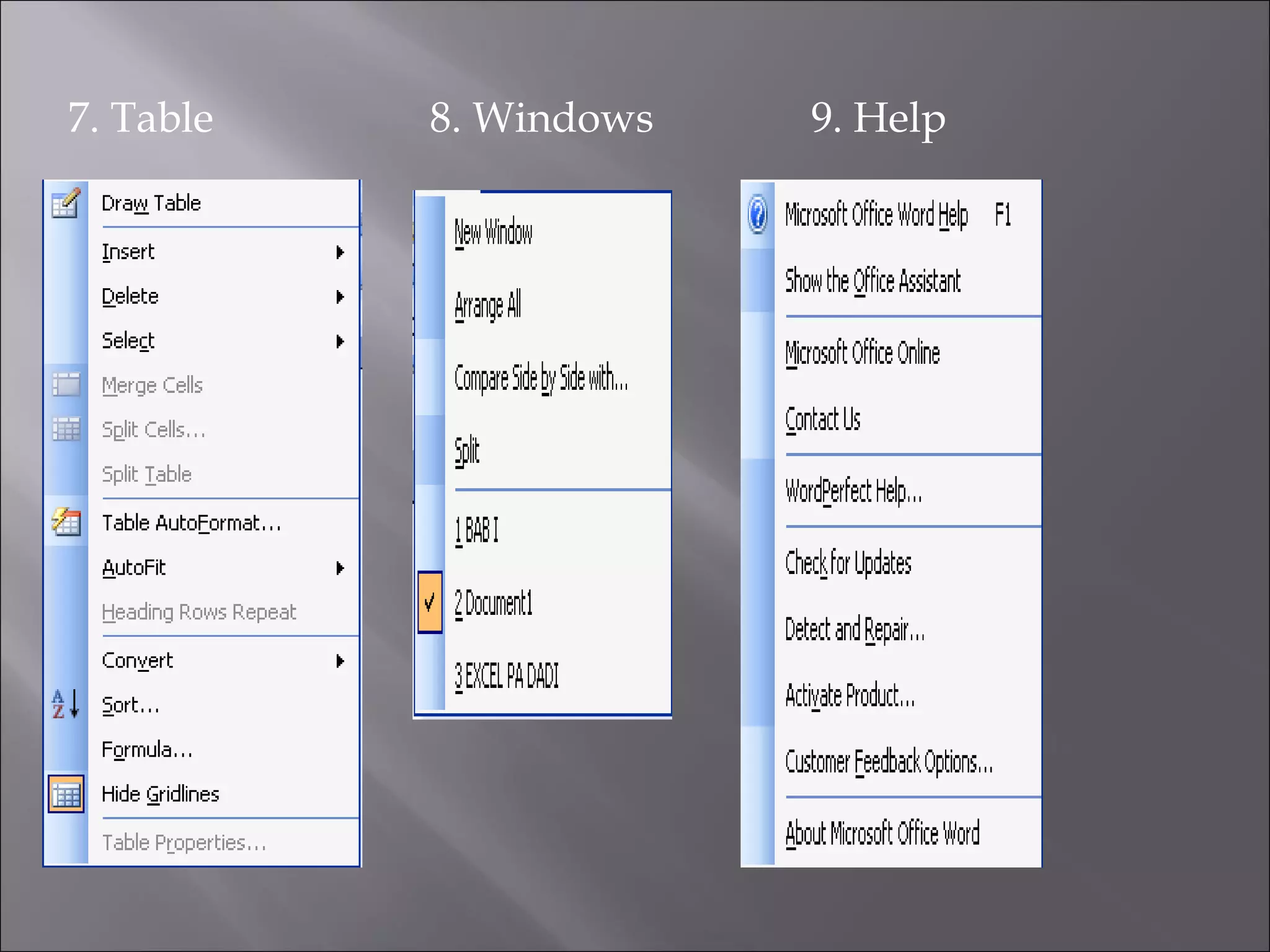The width and height of the screenshot is (1270, 952).
Task: Click the Merge Cells icon
Action: click(66, 385)
